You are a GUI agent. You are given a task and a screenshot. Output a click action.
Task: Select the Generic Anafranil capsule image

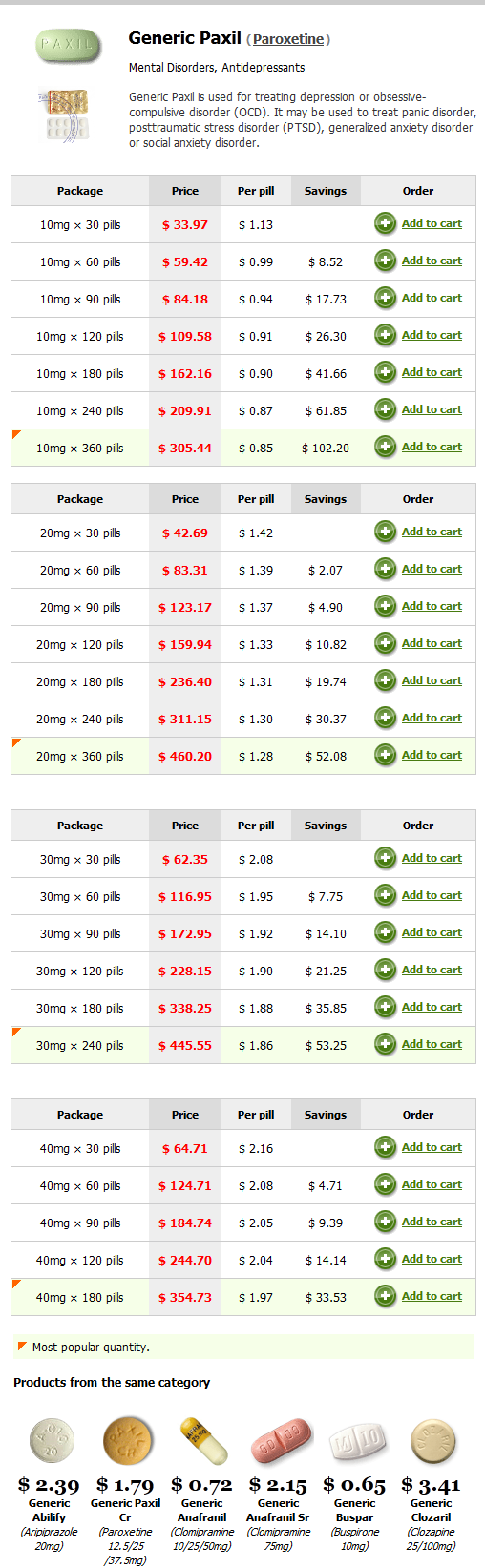203,1441
